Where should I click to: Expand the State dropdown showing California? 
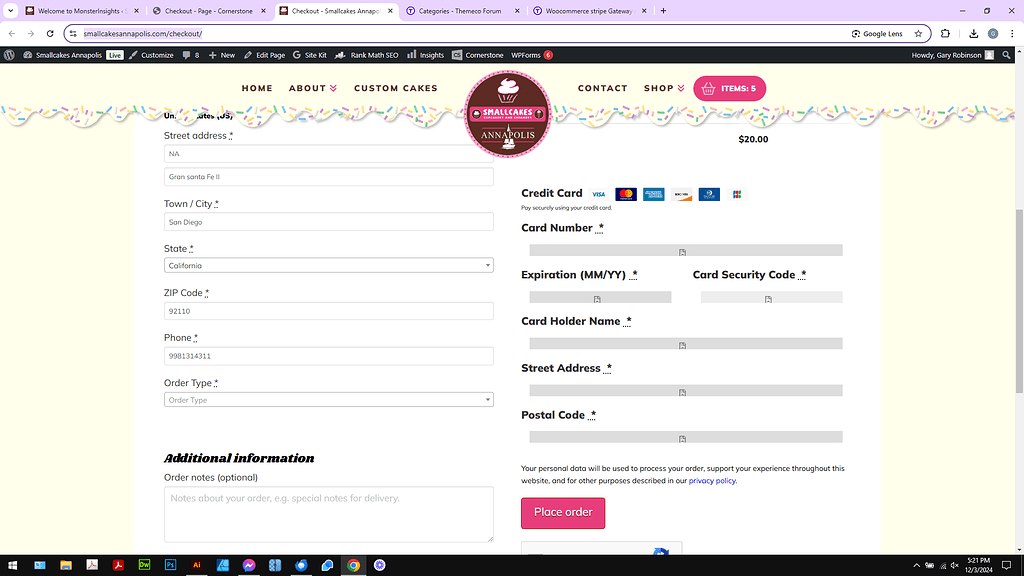coord(328,266)
